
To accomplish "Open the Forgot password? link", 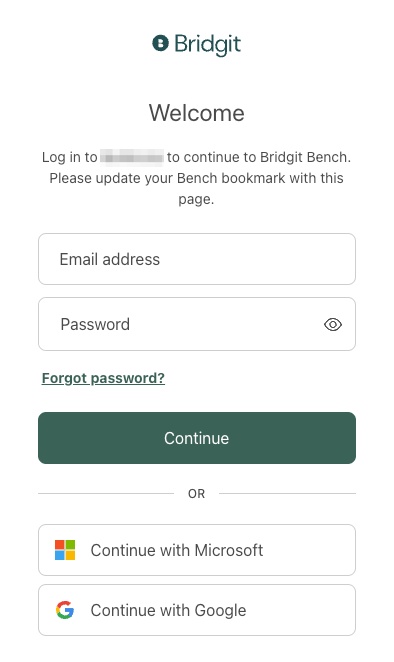I will (x=103, y=378).
